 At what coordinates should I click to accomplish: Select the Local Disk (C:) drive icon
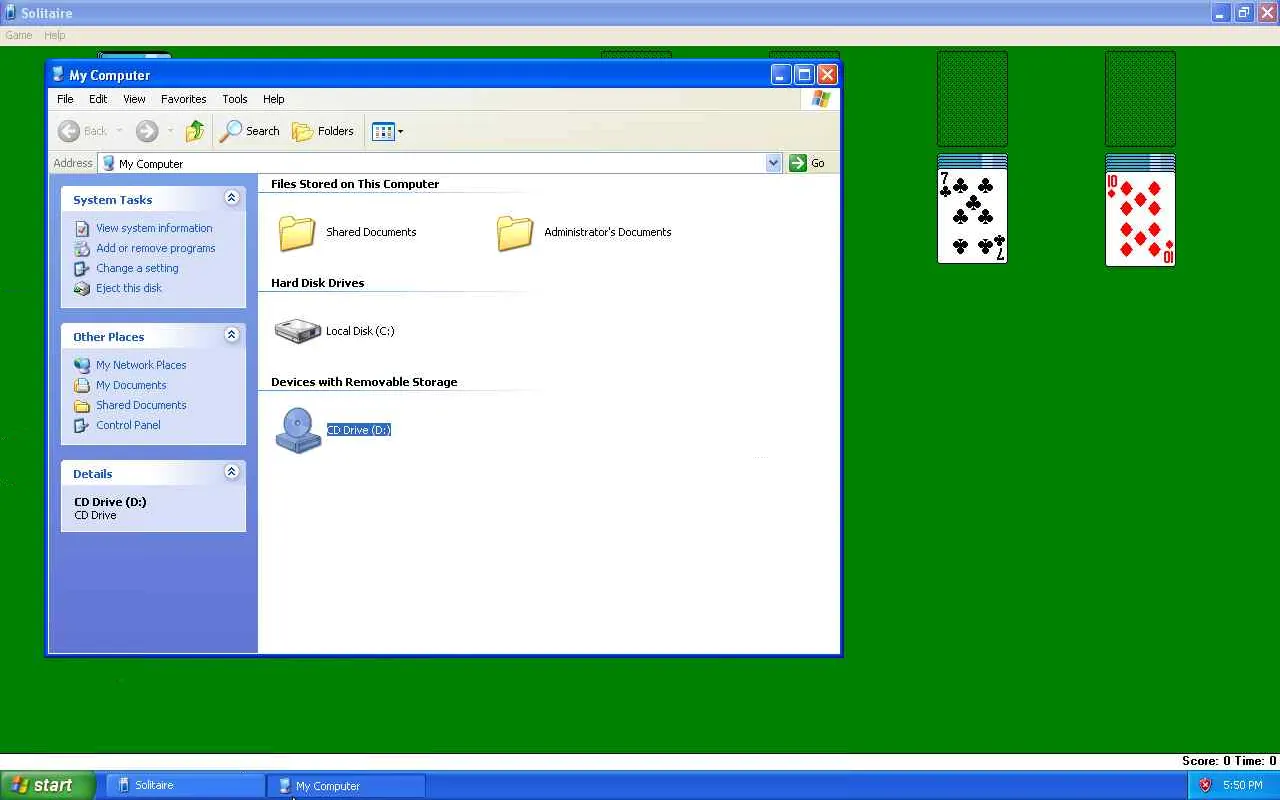tap(297, 331)
